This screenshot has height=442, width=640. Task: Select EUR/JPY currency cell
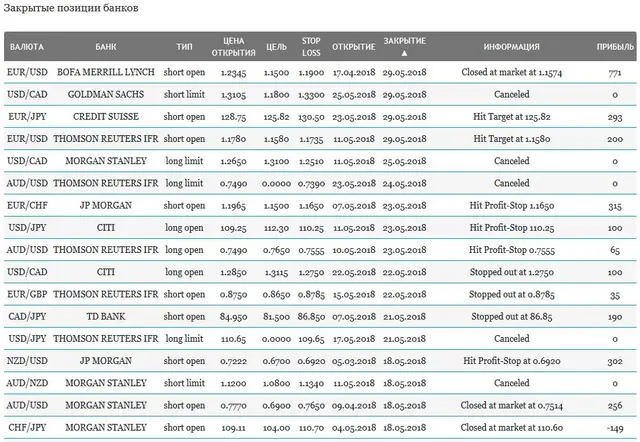pos(27,117)
